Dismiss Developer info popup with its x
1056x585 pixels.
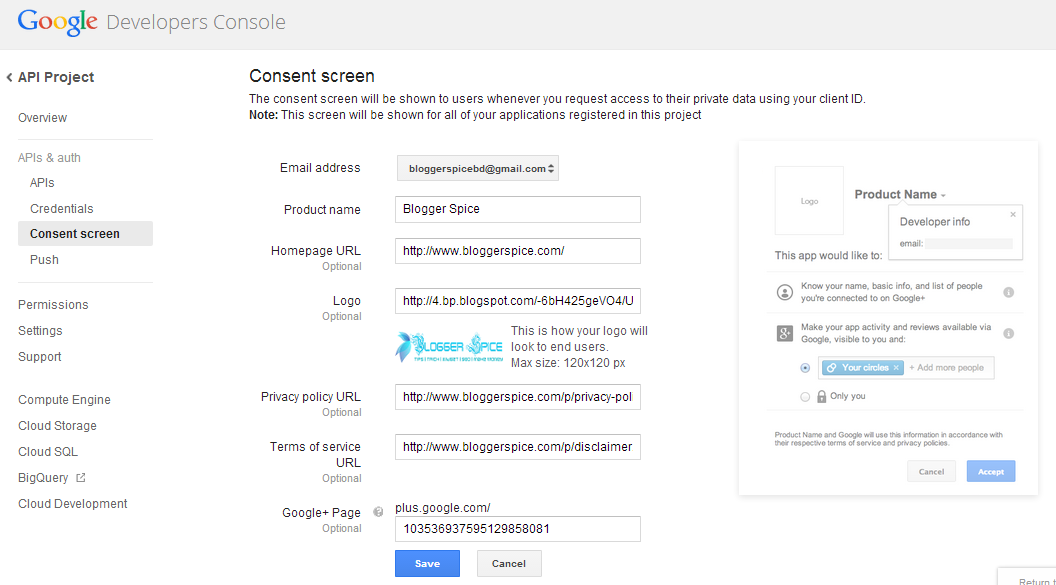(1013, 214)
